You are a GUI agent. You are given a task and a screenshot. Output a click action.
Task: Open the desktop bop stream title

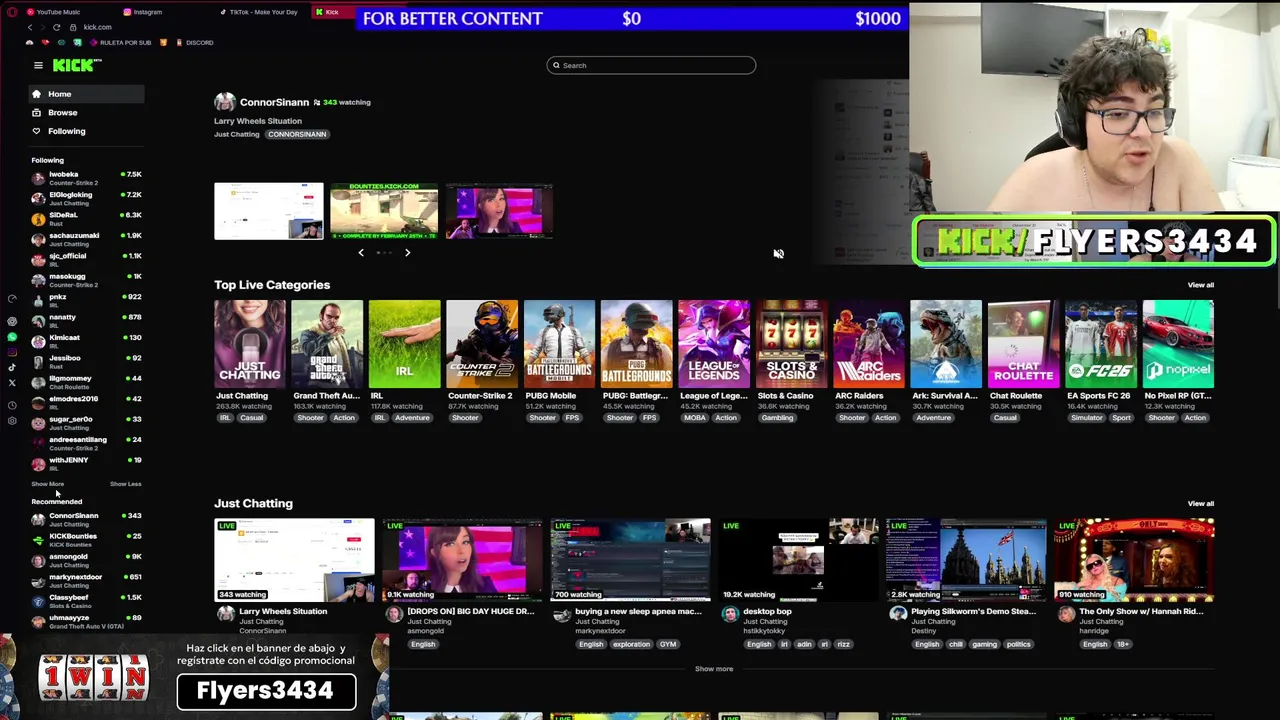pos(768,611)
